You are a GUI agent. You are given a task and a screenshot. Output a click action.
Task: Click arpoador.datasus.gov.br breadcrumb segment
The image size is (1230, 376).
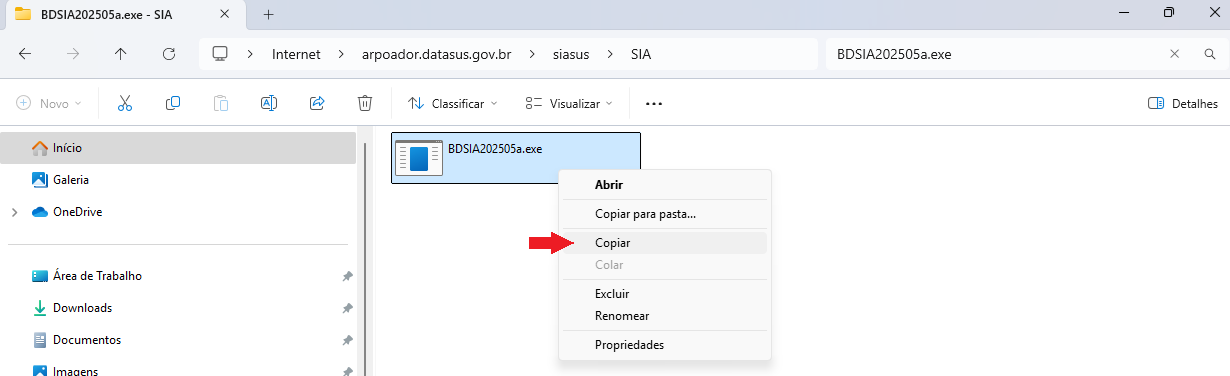point(437,54)
